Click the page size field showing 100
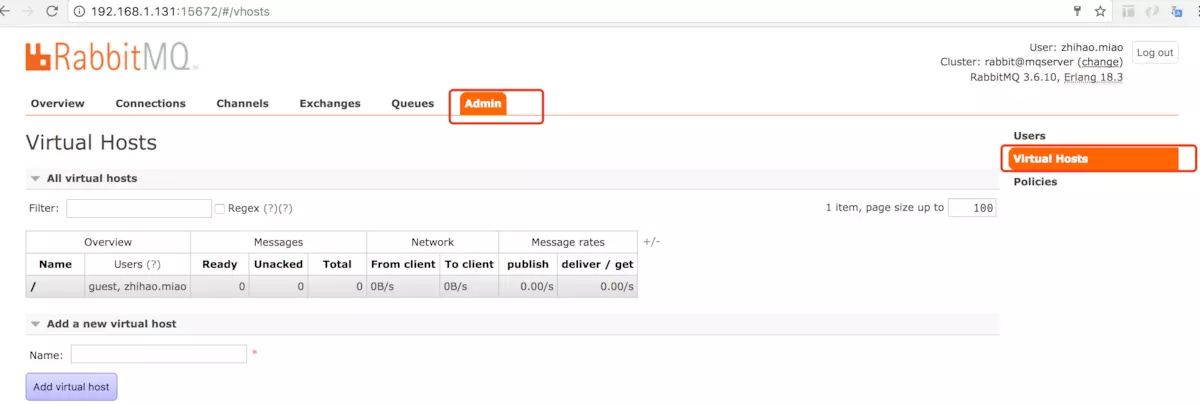Image resolution: width=1200 pixels, height=405 pixels. (x=971, y=208)
